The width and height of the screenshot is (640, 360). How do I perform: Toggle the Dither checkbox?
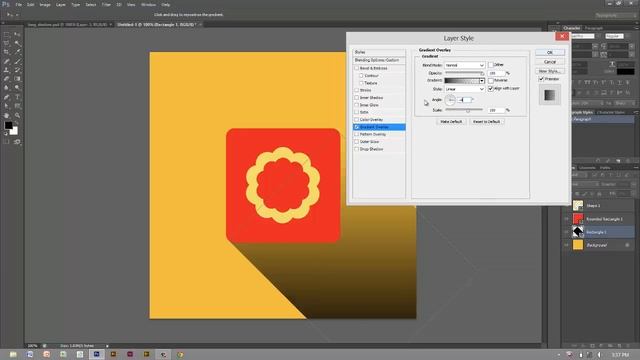pyautogui.click(x=491, y=65)
